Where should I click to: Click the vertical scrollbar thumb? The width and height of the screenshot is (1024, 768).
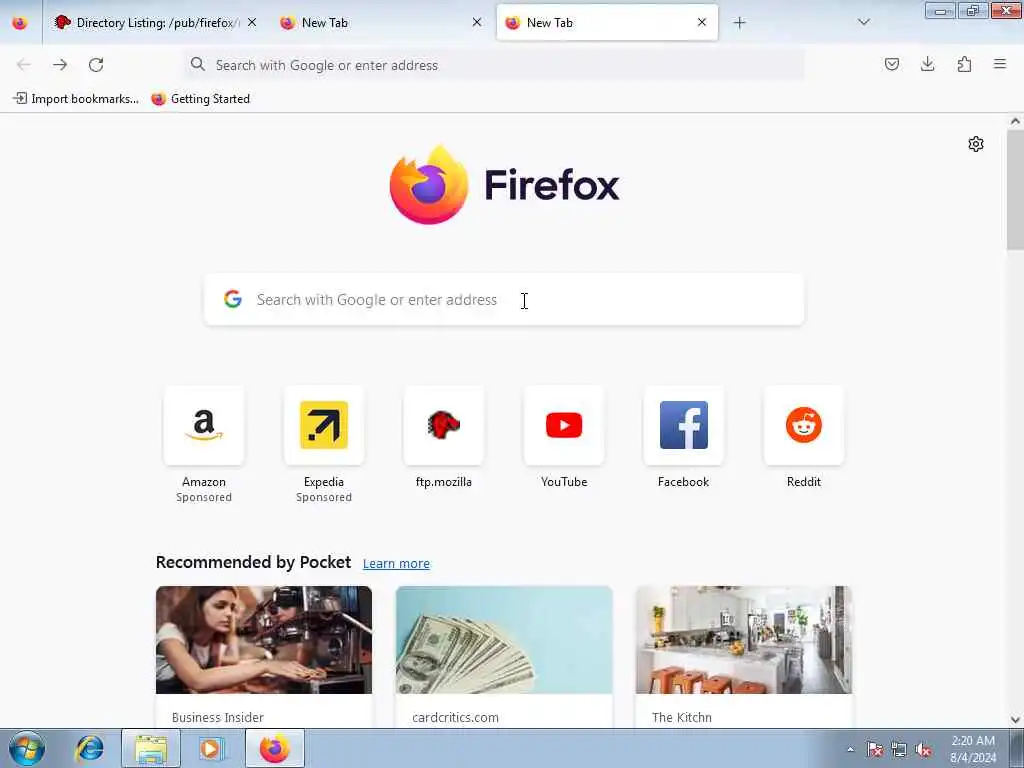(x=1015, y=190)
